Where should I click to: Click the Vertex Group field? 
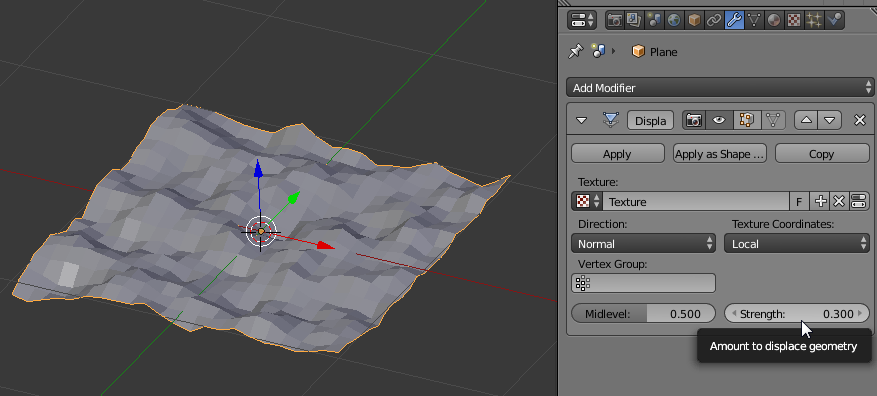tap(643, 283)
